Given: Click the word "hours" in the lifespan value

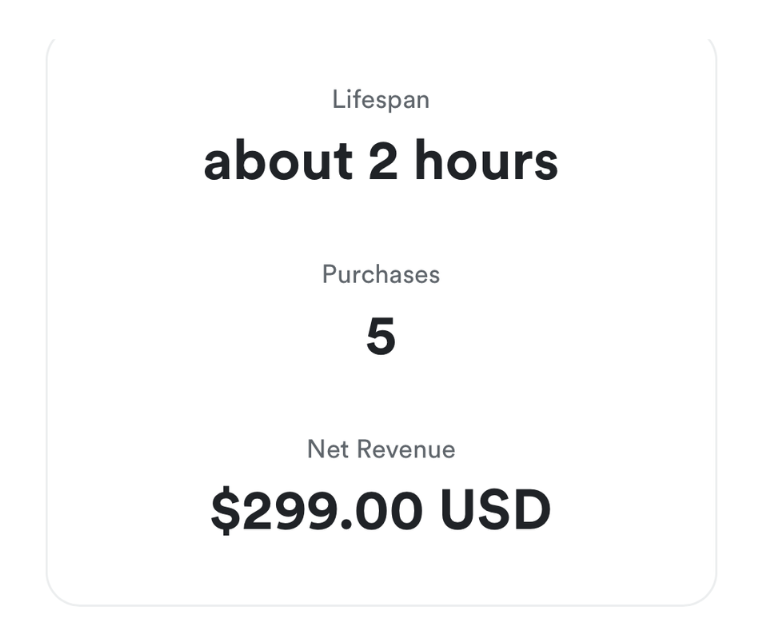Looking at the screenshot, I should point(486,162).
